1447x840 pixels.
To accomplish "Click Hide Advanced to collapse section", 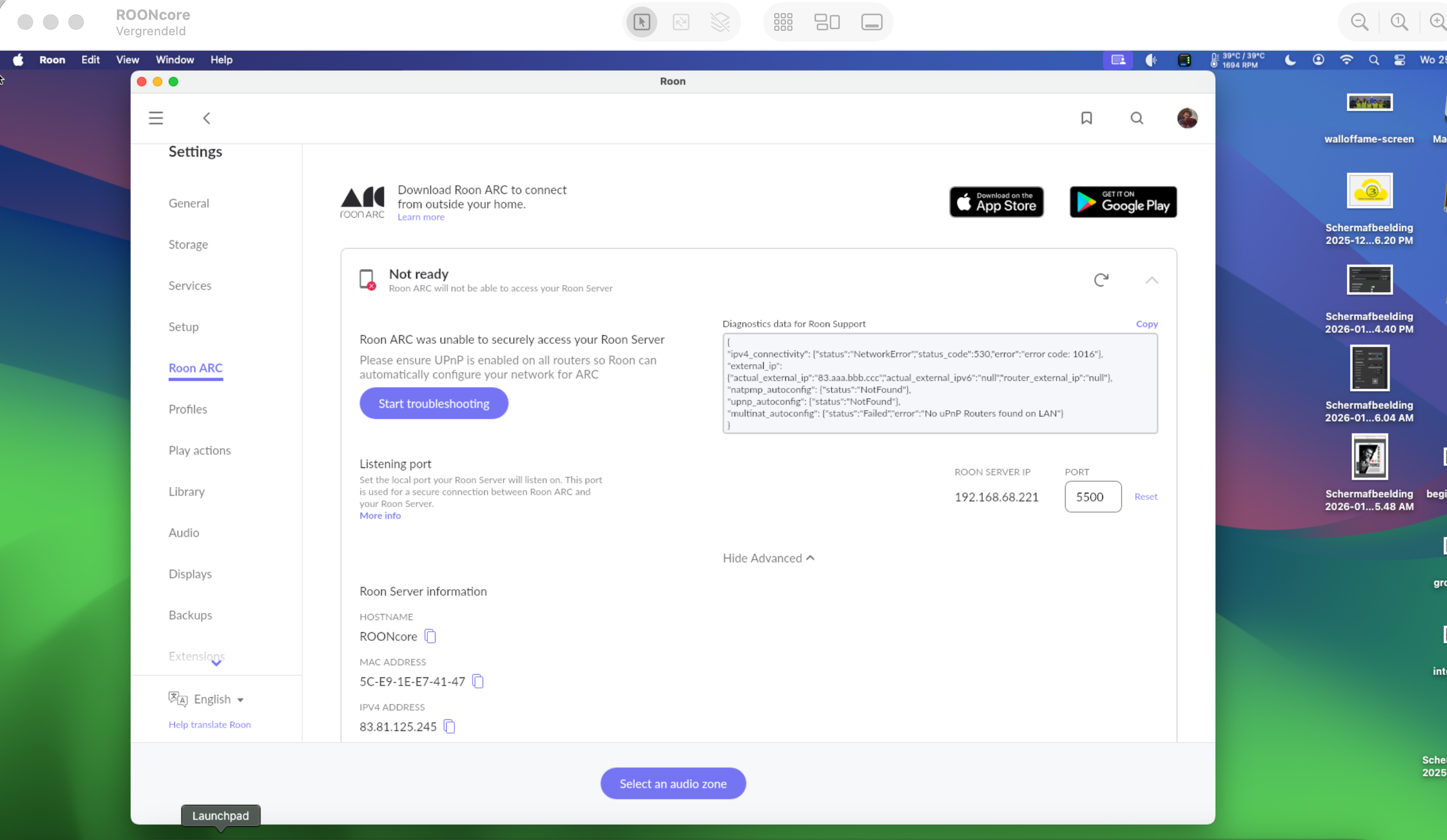I will pyautogui.click(x=768, y=558).
